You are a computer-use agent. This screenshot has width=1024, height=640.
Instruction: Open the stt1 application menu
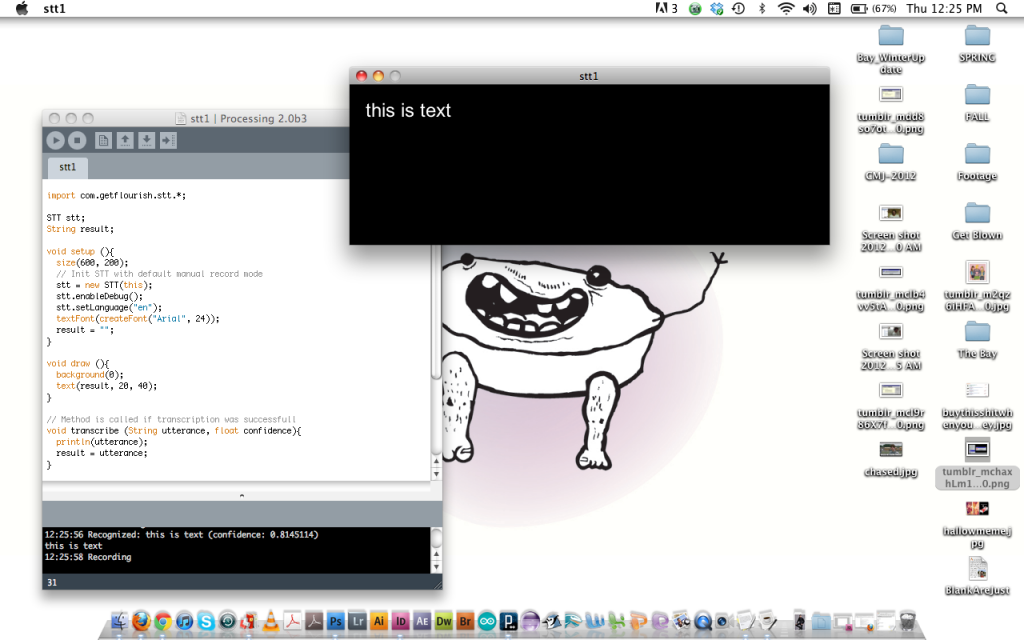54,8
